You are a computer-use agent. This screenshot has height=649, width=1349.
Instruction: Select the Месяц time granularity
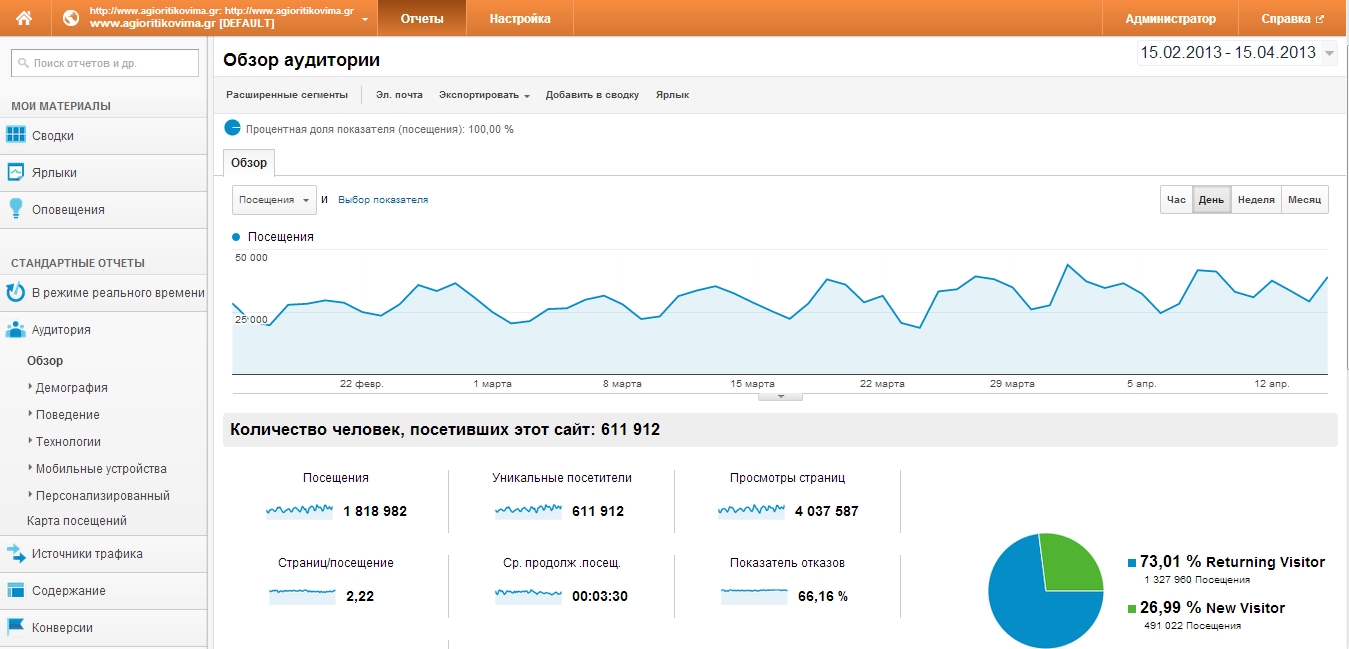pyautogui.click(x=1305, y=199)
